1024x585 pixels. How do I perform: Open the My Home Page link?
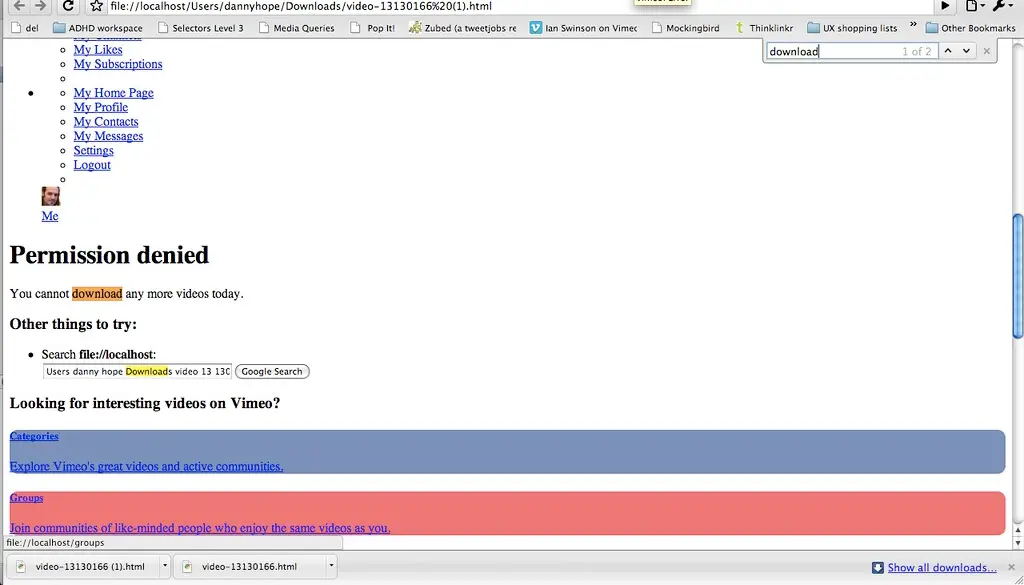pos(114,93)
